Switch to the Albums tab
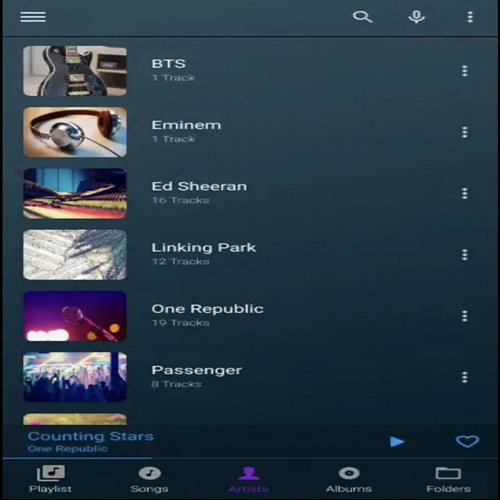500x500 pixels. tap(349, 479)
